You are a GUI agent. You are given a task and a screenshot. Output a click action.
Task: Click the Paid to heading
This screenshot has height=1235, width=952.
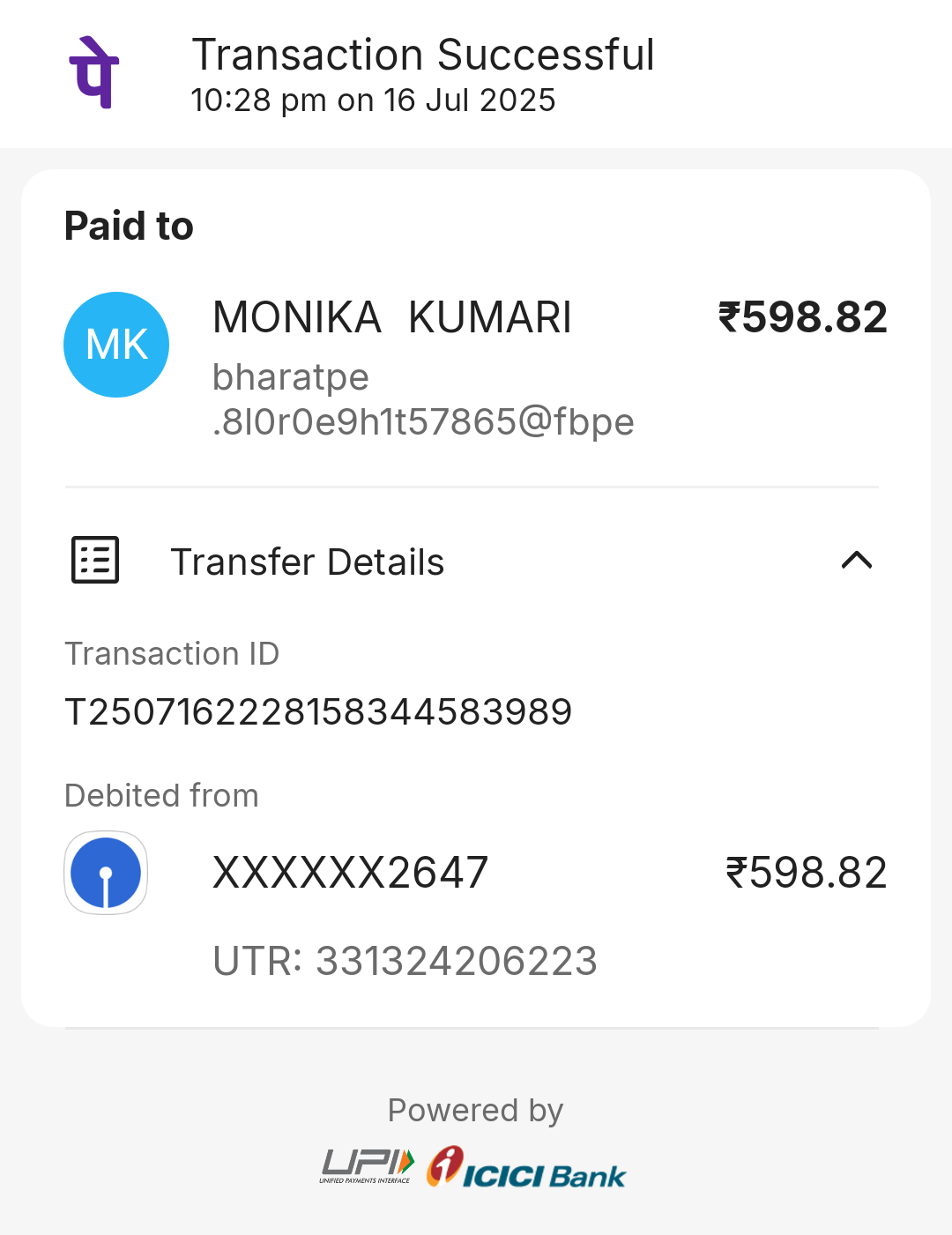tap(129, 226)
